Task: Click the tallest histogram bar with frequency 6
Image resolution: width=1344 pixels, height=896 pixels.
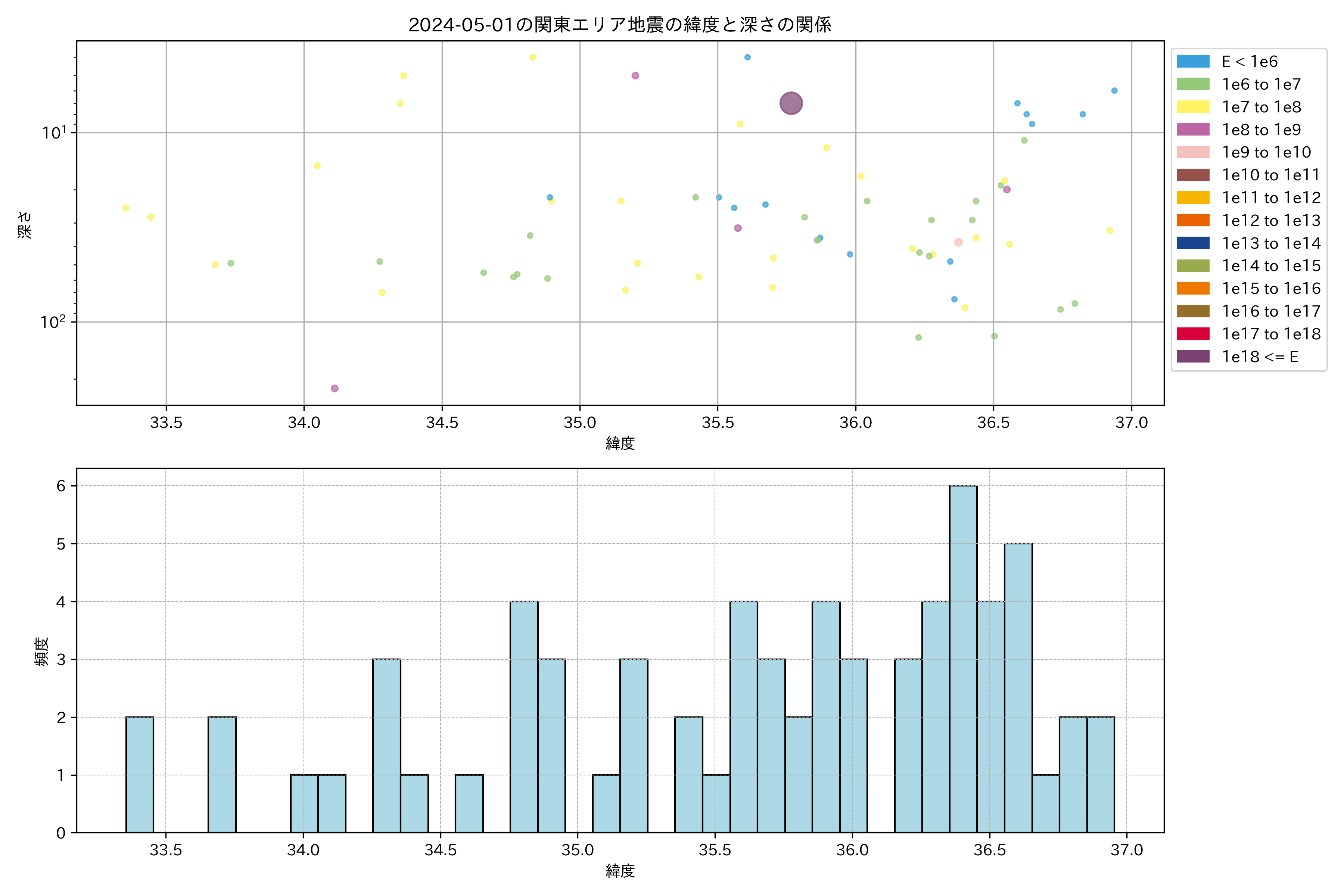Action: (x=963, y=657)
